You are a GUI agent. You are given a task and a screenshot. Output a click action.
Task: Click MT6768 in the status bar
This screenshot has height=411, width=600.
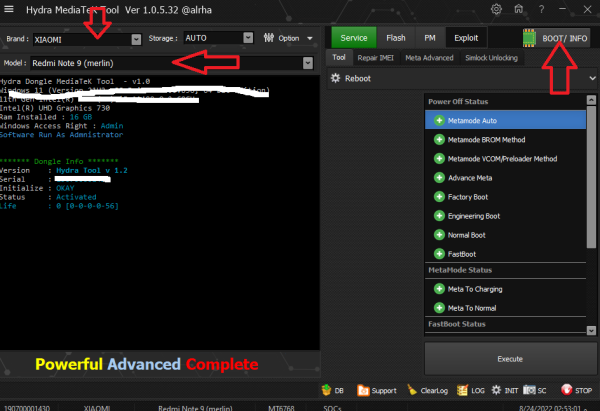(281, 408)
